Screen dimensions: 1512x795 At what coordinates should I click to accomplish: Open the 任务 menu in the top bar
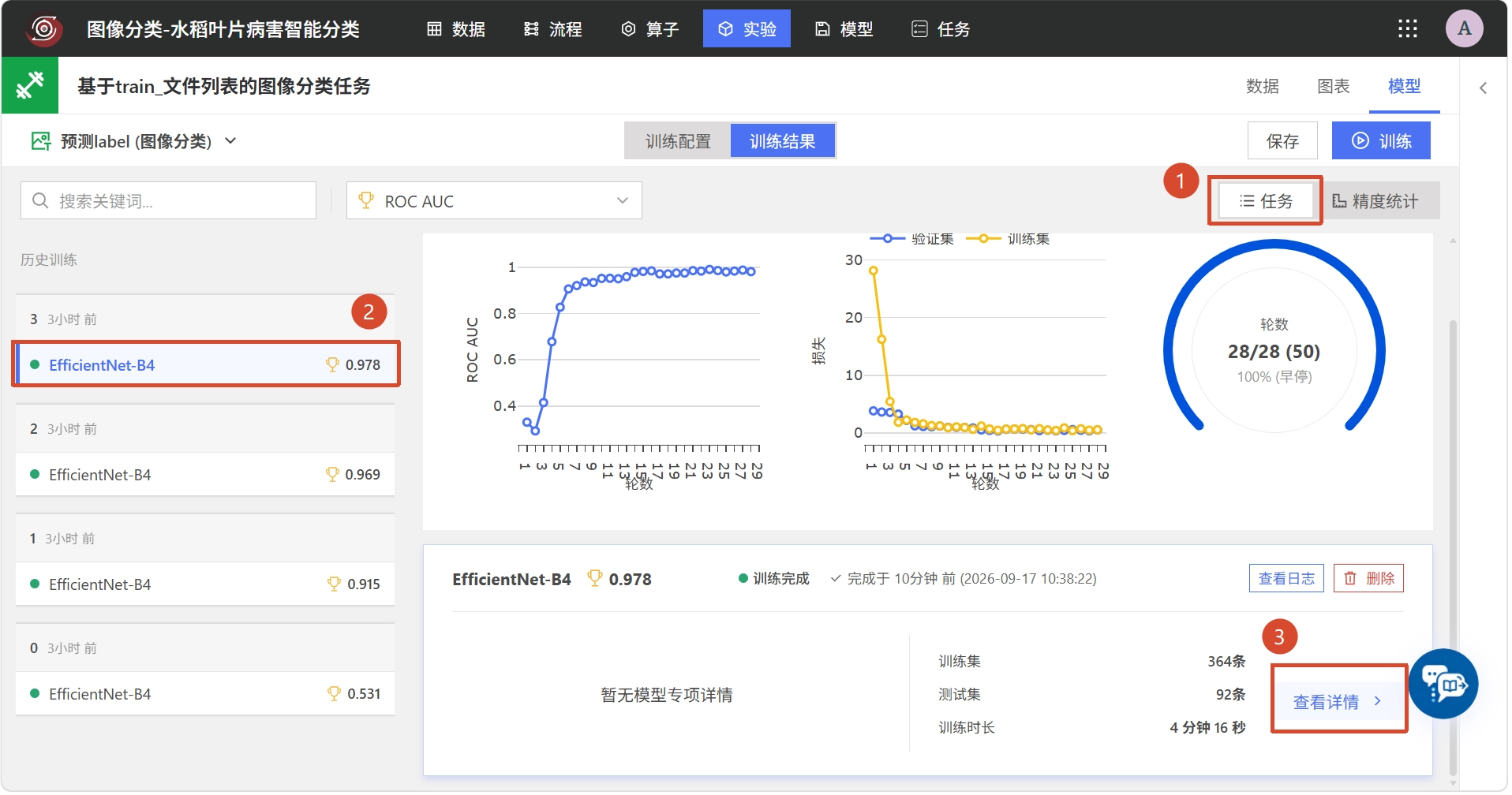[x=941, y=29]
